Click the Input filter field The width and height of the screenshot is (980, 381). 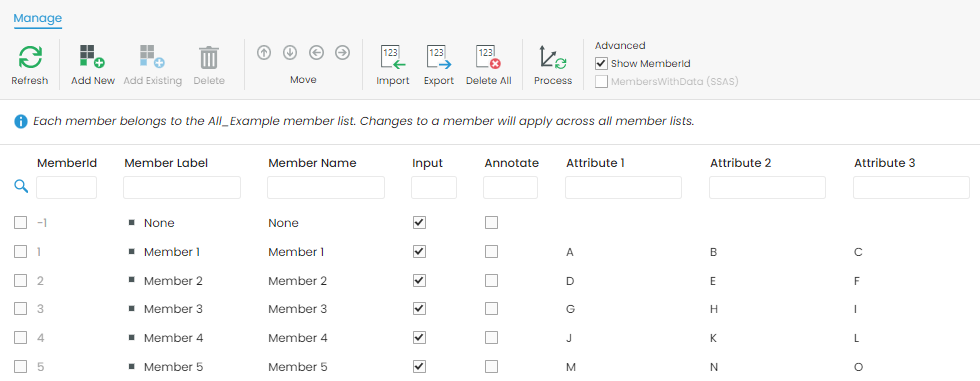coord(434,187)
